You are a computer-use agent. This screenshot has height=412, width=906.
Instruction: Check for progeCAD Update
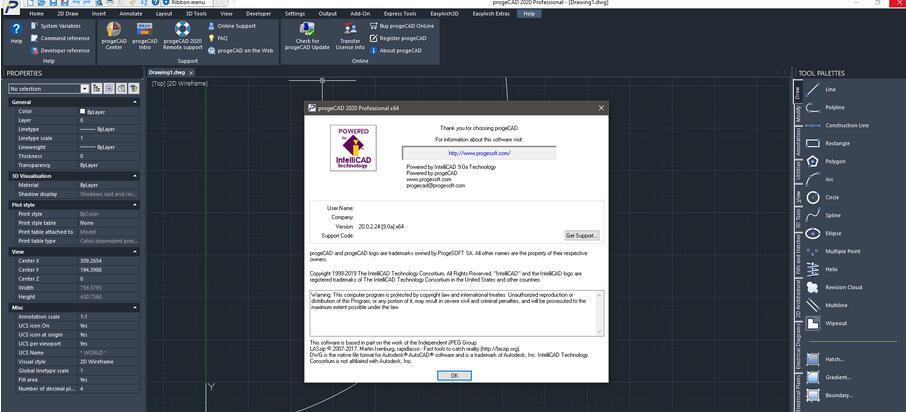point(307,36)
